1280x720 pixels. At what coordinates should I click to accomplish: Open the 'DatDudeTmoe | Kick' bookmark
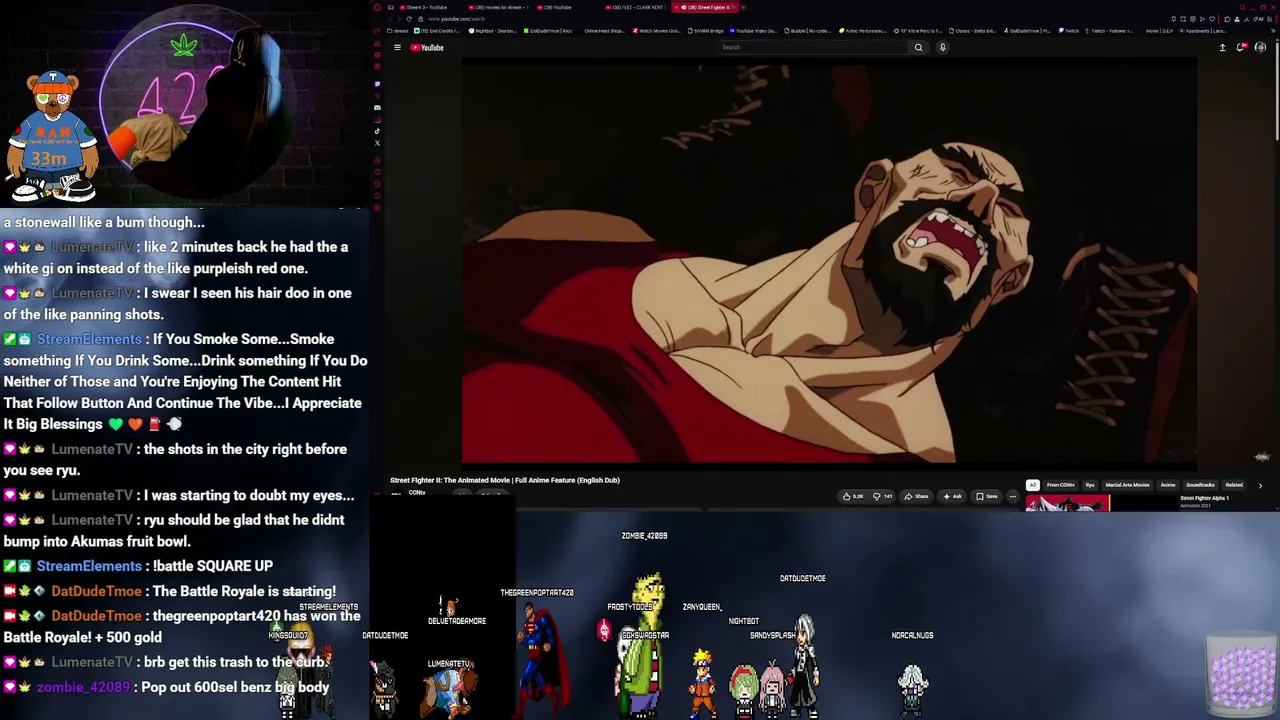pos(549,31)
